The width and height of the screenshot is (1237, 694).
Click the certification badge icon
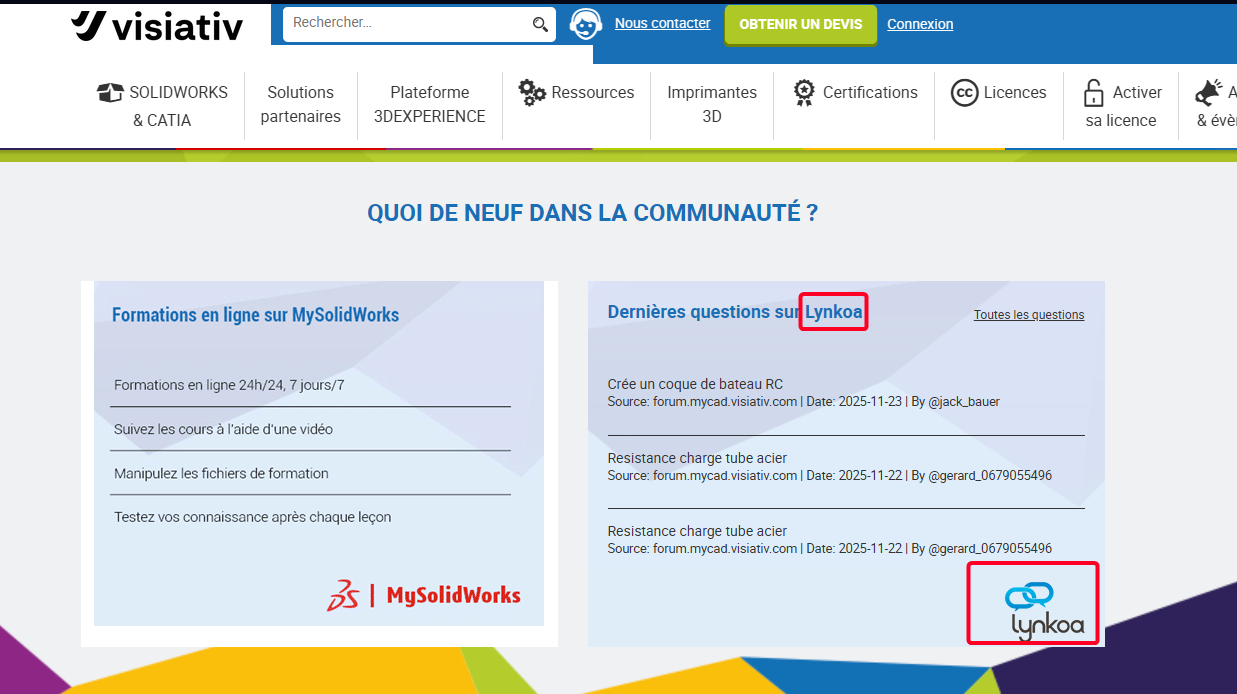coord(804,92)
